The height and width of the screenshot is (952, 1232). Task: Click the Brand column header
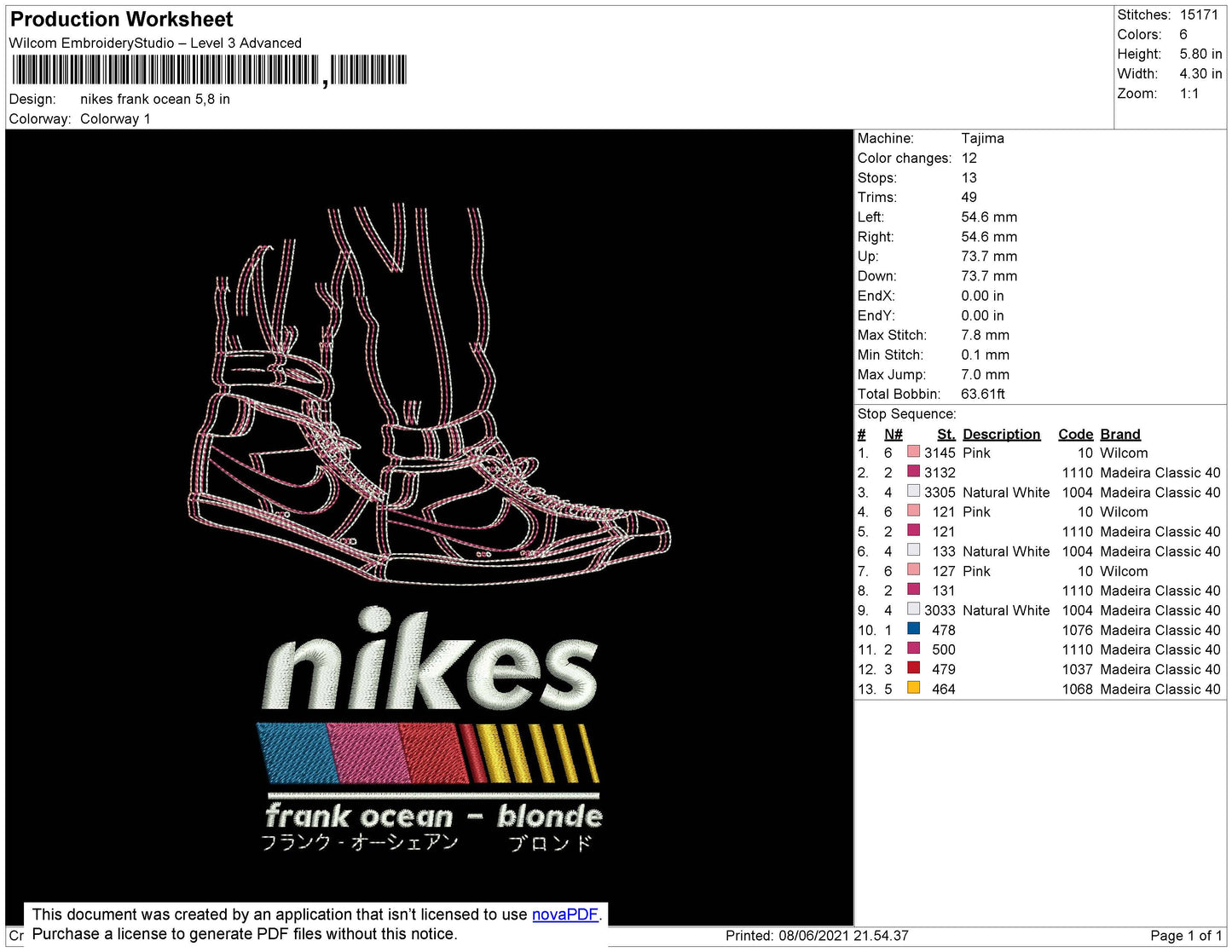pos(1119,434)
